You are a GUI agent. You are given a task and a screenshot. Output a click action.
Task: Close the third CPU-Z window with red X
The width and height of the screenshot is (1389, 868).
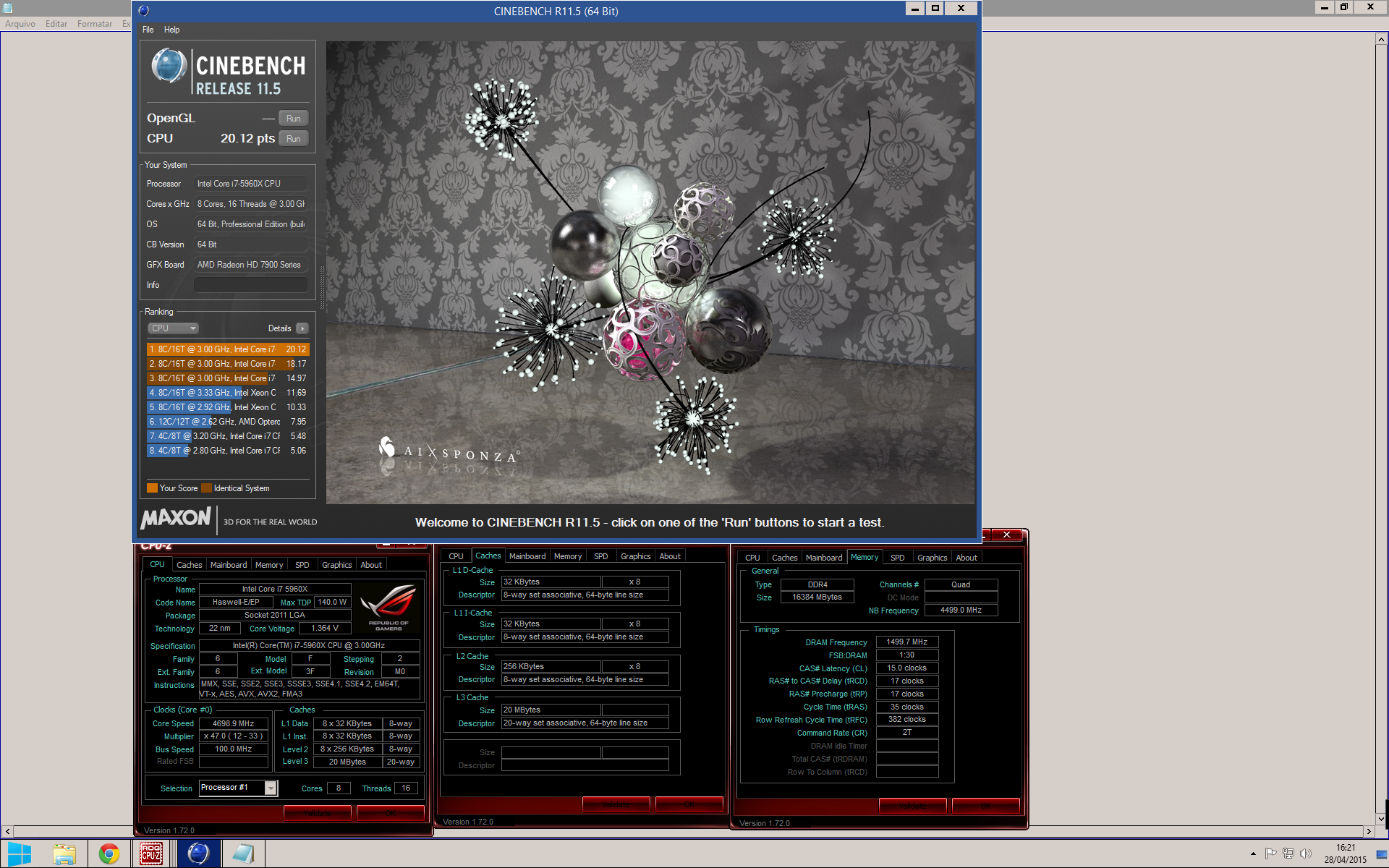tap(1006, 535)
